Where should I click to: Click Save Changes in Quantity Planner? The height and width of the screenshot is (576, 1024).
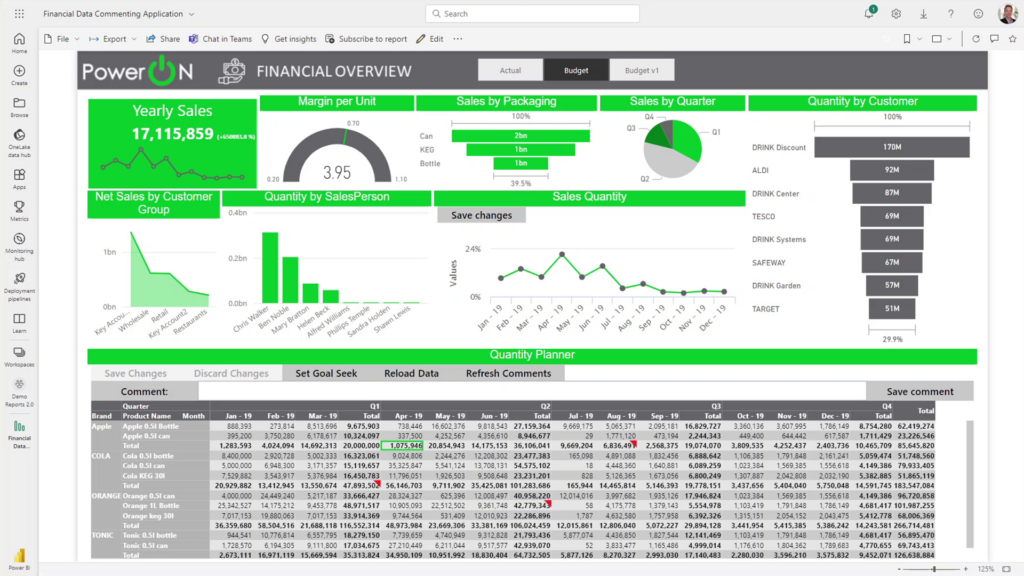coord(135,374)
